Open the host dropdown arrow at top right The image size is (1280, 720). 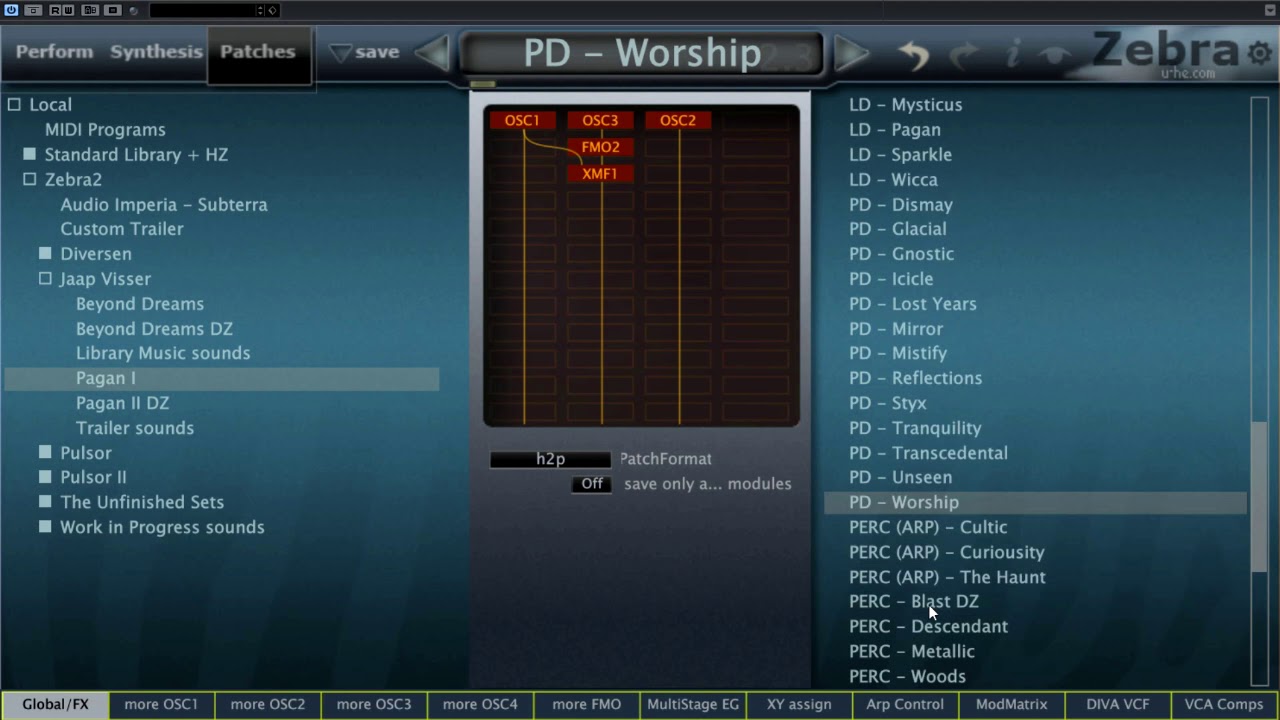[x=1271, y=10]
